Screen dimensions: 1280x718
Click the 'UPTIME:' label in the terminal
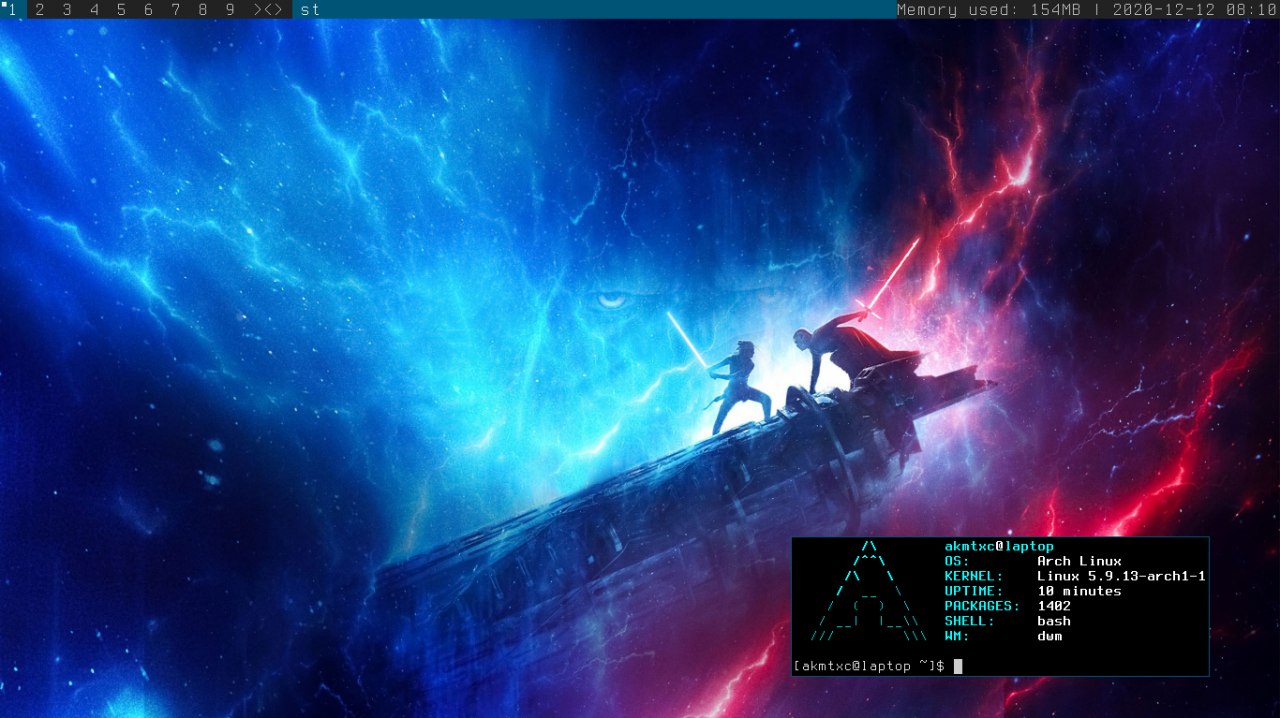[974, 591]
